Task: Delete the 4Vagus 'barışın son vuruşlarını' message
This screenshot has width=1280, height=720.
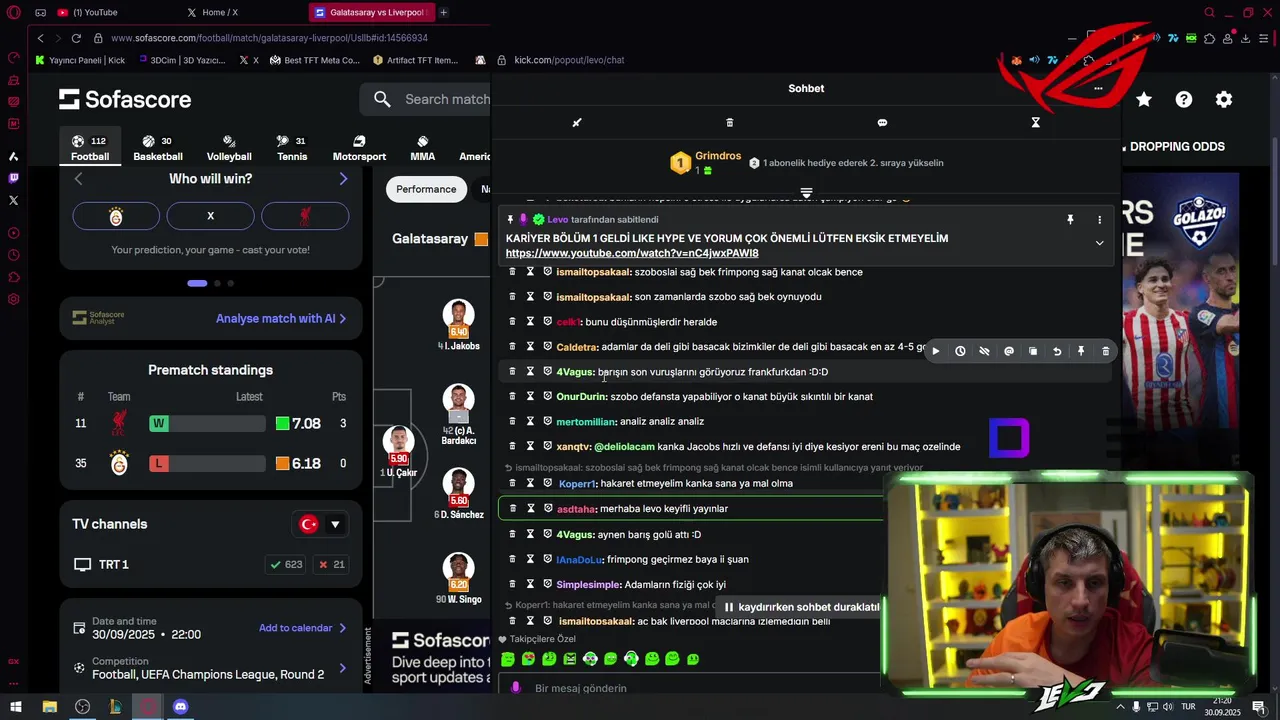Action: [x=512, y=372]
